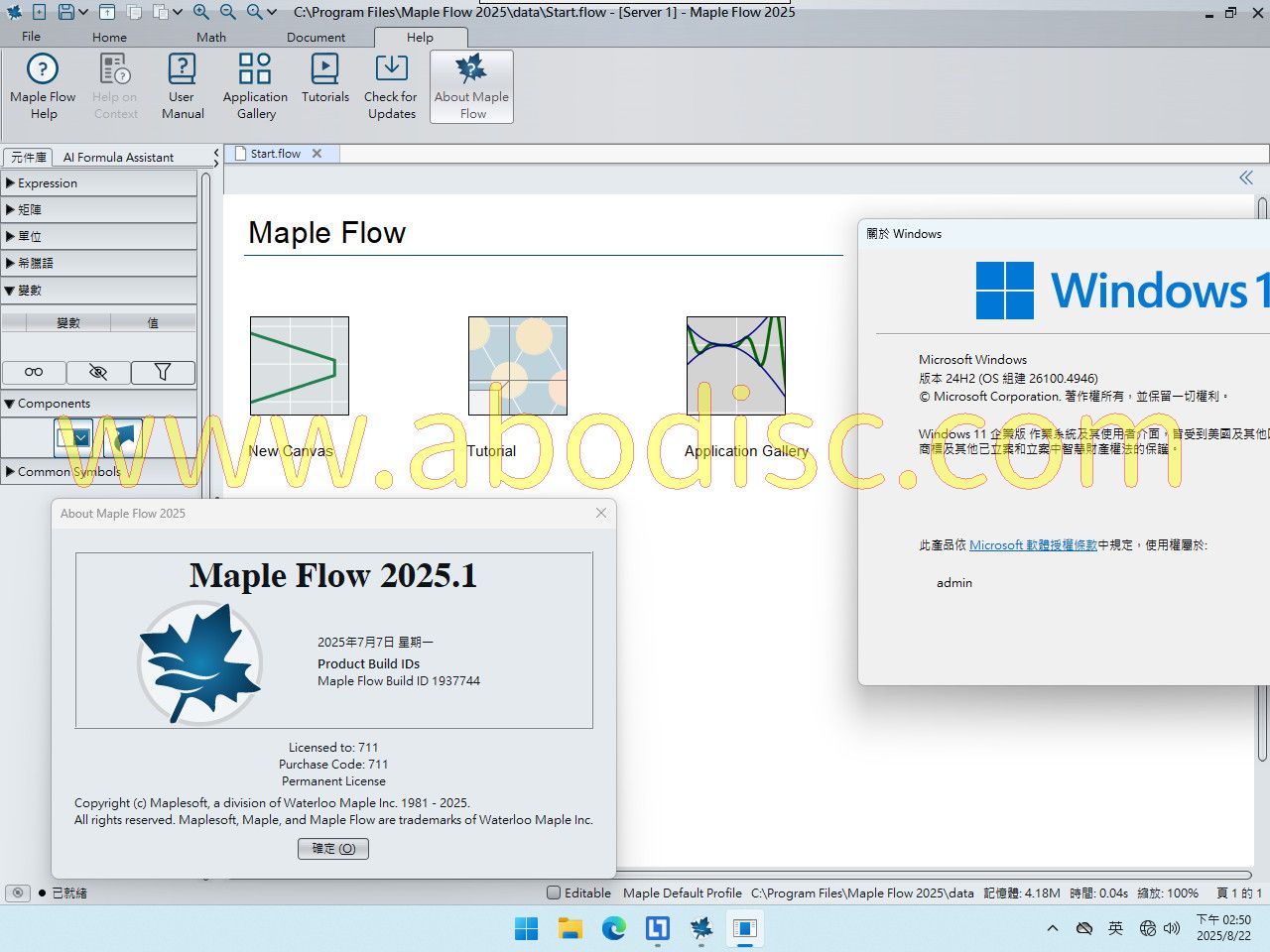Expand the 單位 palette
This screenshot has height=952, width=1270.
coord(99,237)
